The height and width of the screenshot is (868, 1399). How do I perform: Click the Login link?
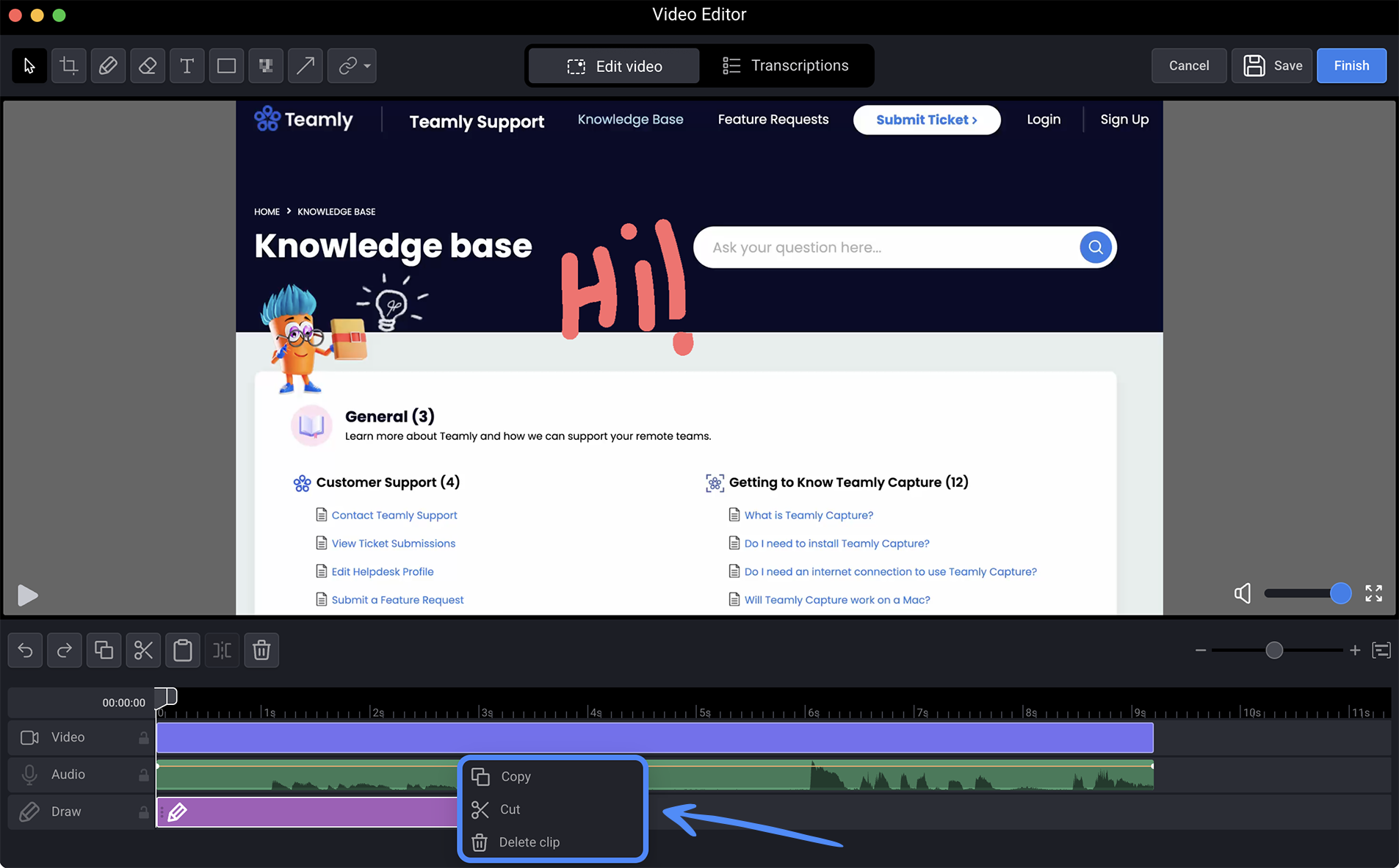pyautogui.click(x=1044, y=119)
